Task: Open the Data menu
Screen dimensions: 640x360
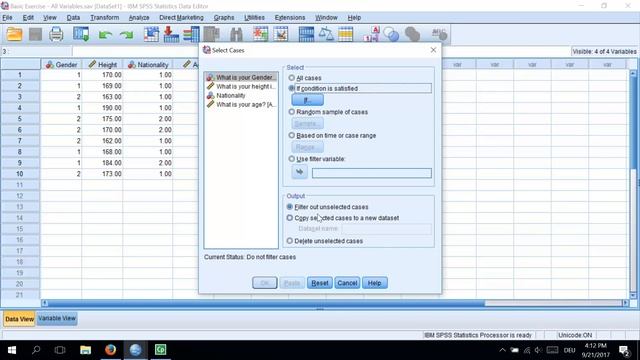Action: pos(73,18)
